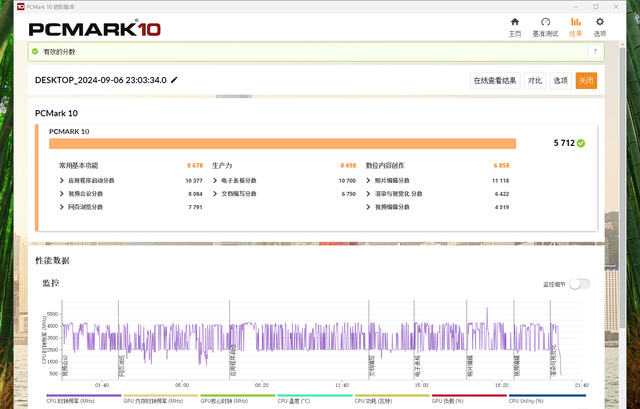The width and height of the screenshot is (640, 409).
Task: Click the PCMark 10 title bar app icon
Action: click(21, 7)
